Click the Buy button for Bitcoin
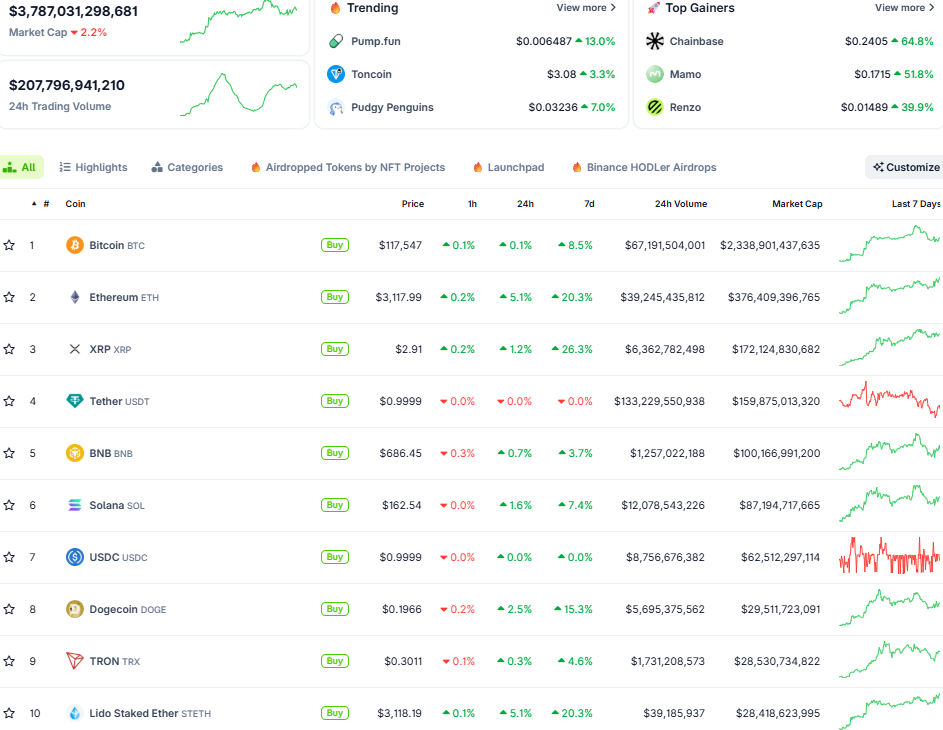 (335, 244)
